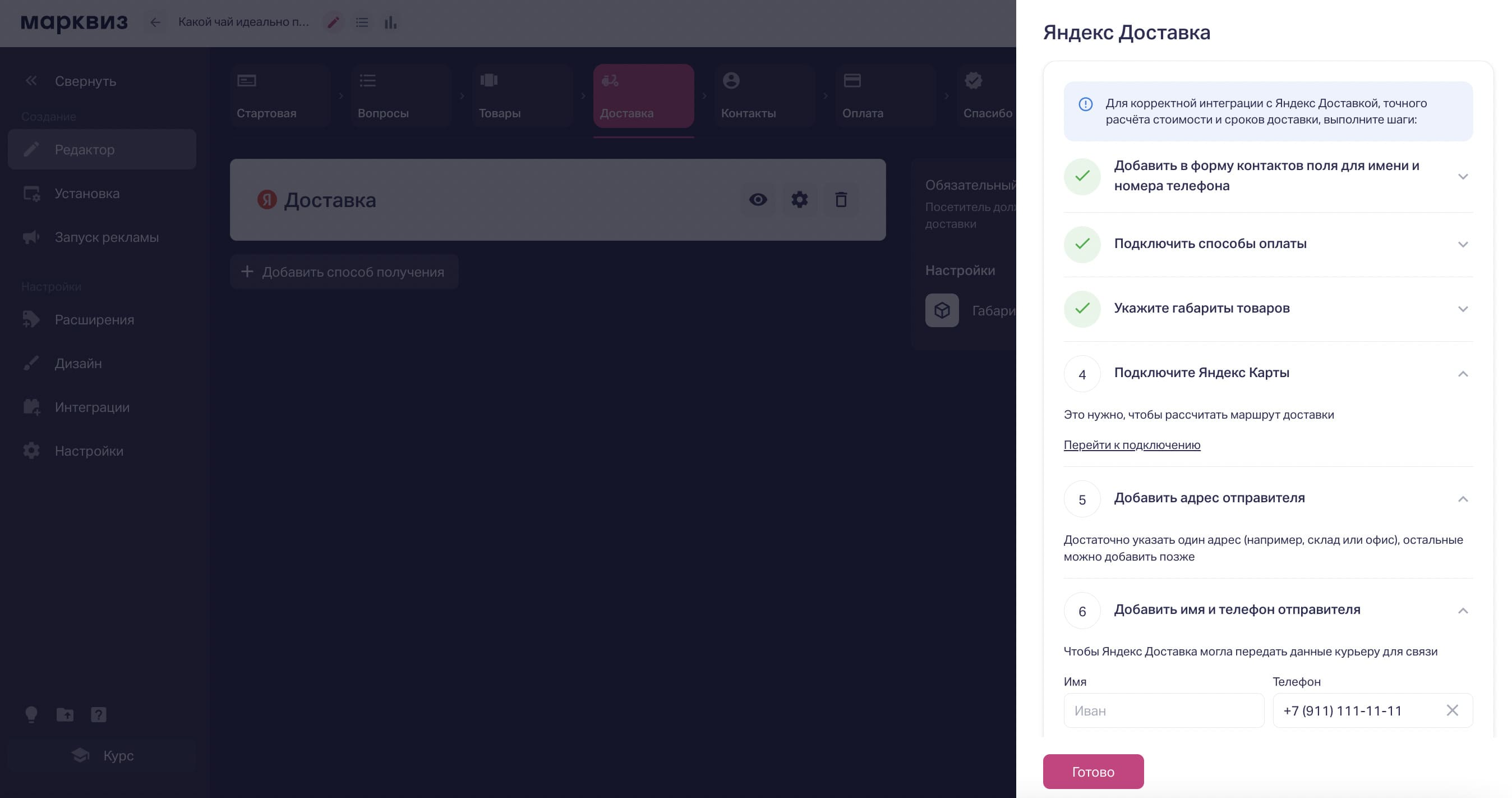Open the statistics bar chart icon
1512x798 pixels.
tap(390, 22)
